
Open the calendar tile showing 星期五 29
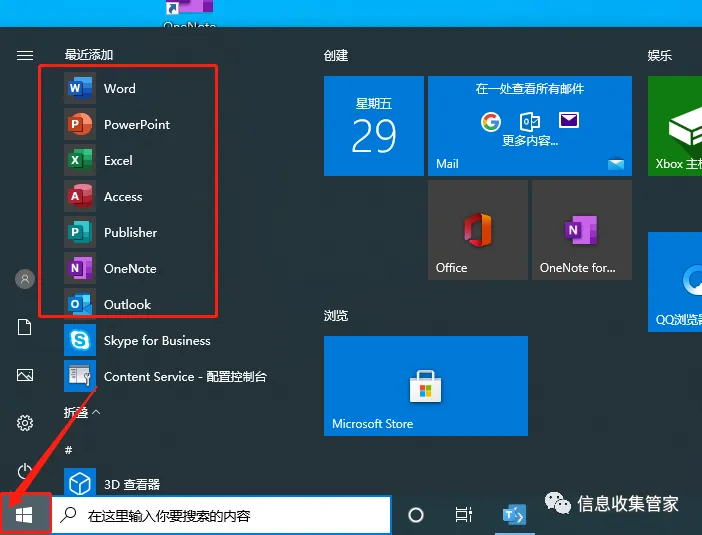(x=373, y=126)
